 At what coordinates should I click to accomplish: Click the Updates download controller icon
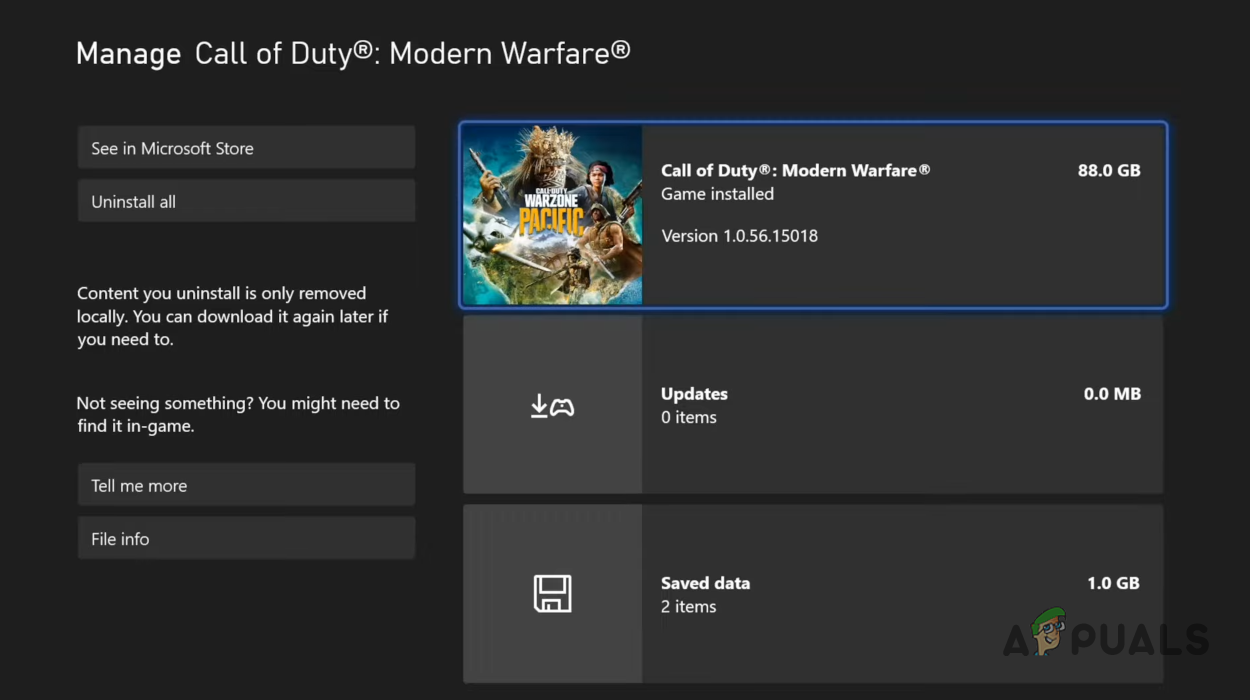pyautogui.click(x=552, y=406)
